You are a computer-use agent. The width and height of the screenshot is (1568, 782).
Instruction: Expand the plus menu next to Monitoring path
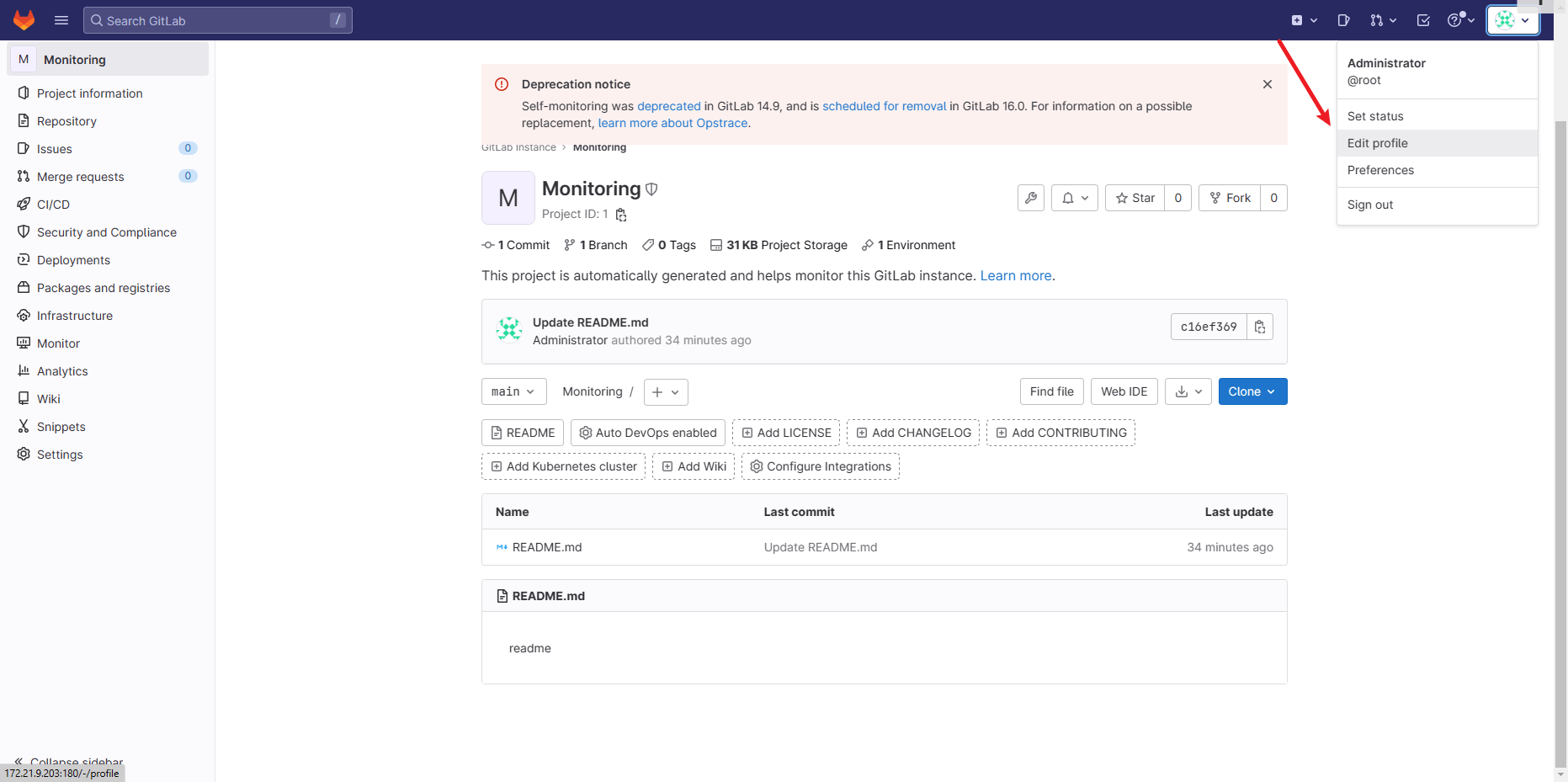pyautogui.click(x=665, y=391)
